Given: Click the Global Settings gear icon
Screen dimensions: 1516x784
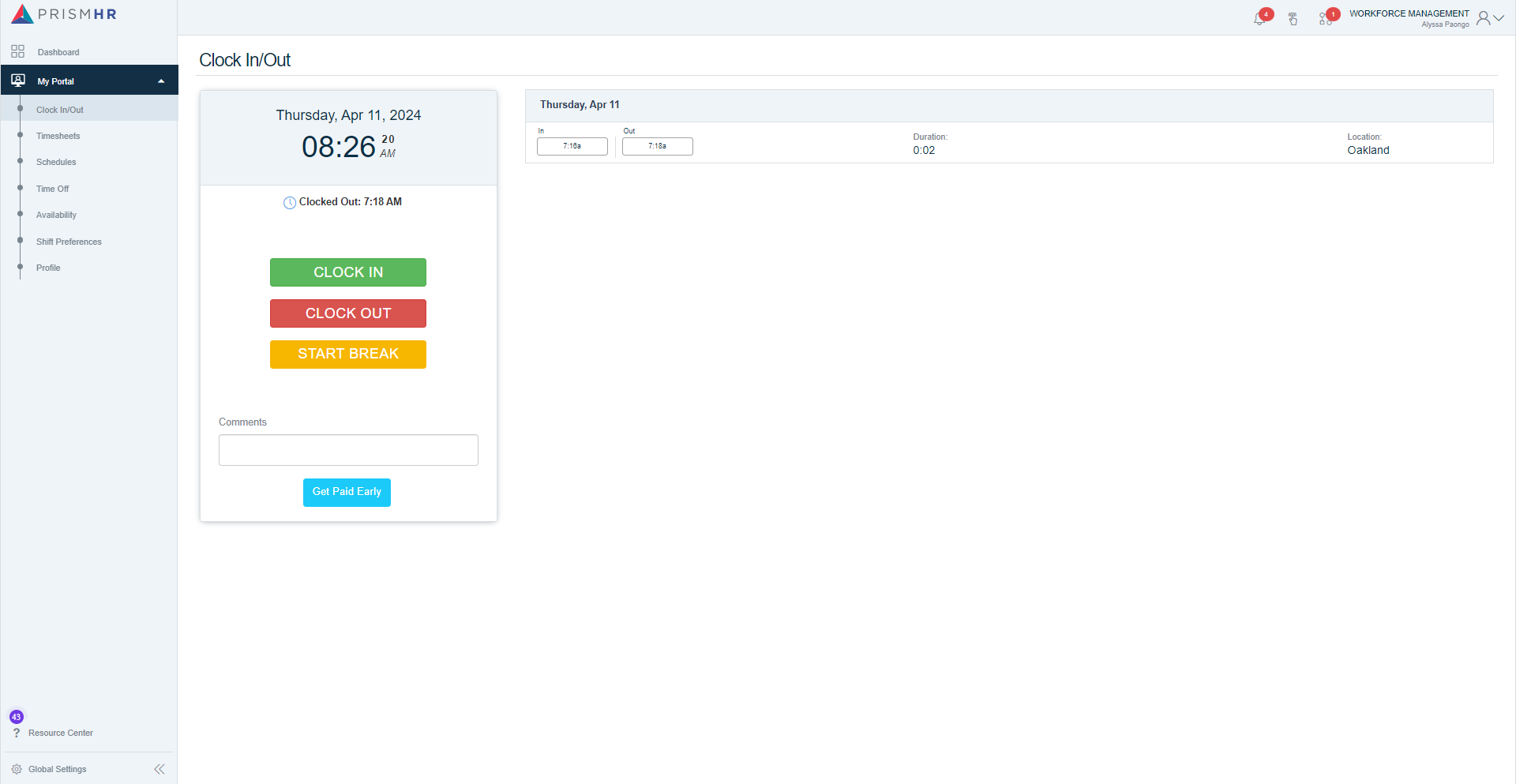Looking at the screenshot, I should (16, 768).
